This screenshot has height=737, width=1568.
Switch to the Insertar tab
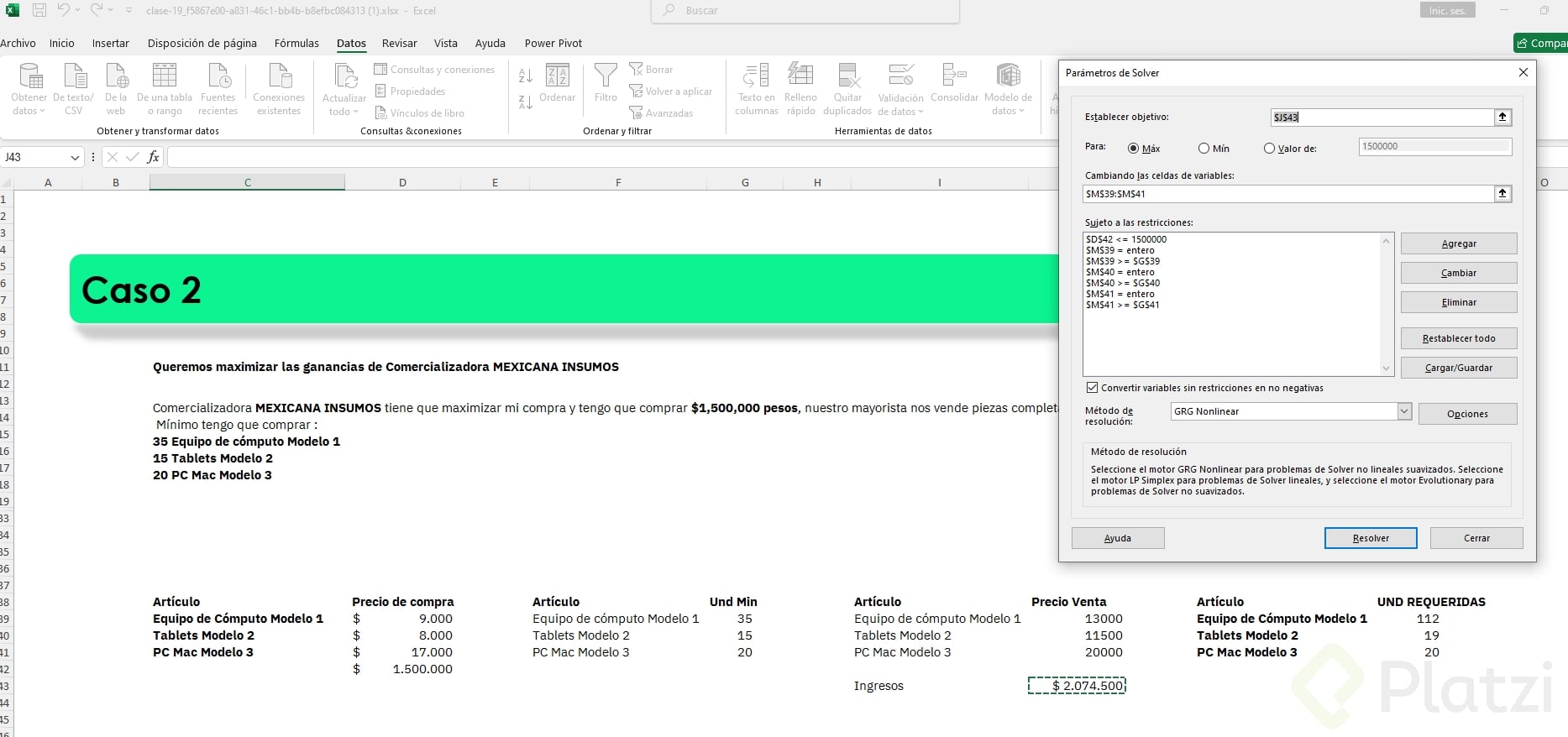click(111, 44)
